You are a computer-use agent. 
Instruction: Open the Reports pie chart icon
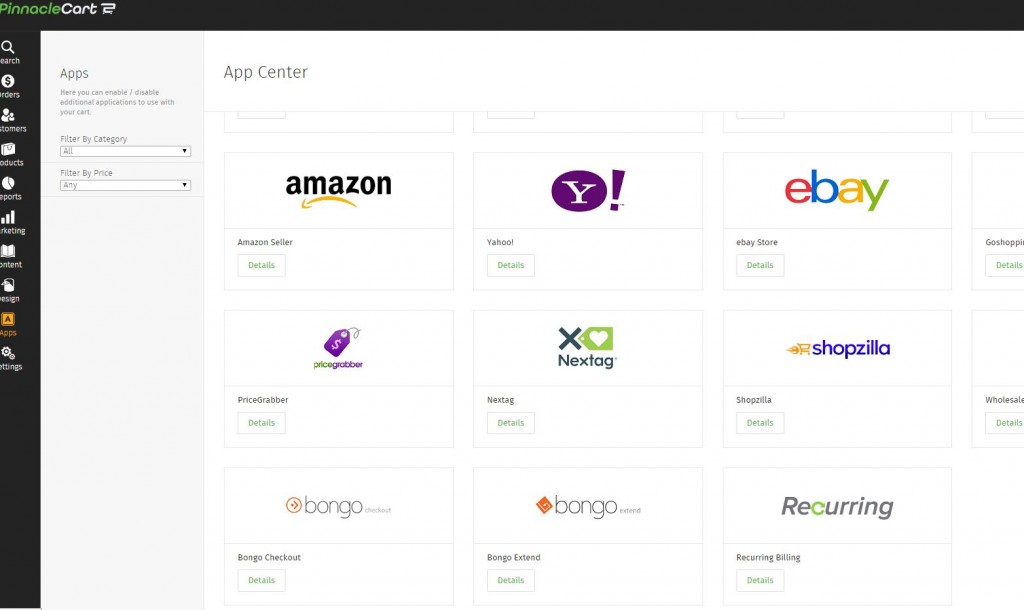pos(8,183)
